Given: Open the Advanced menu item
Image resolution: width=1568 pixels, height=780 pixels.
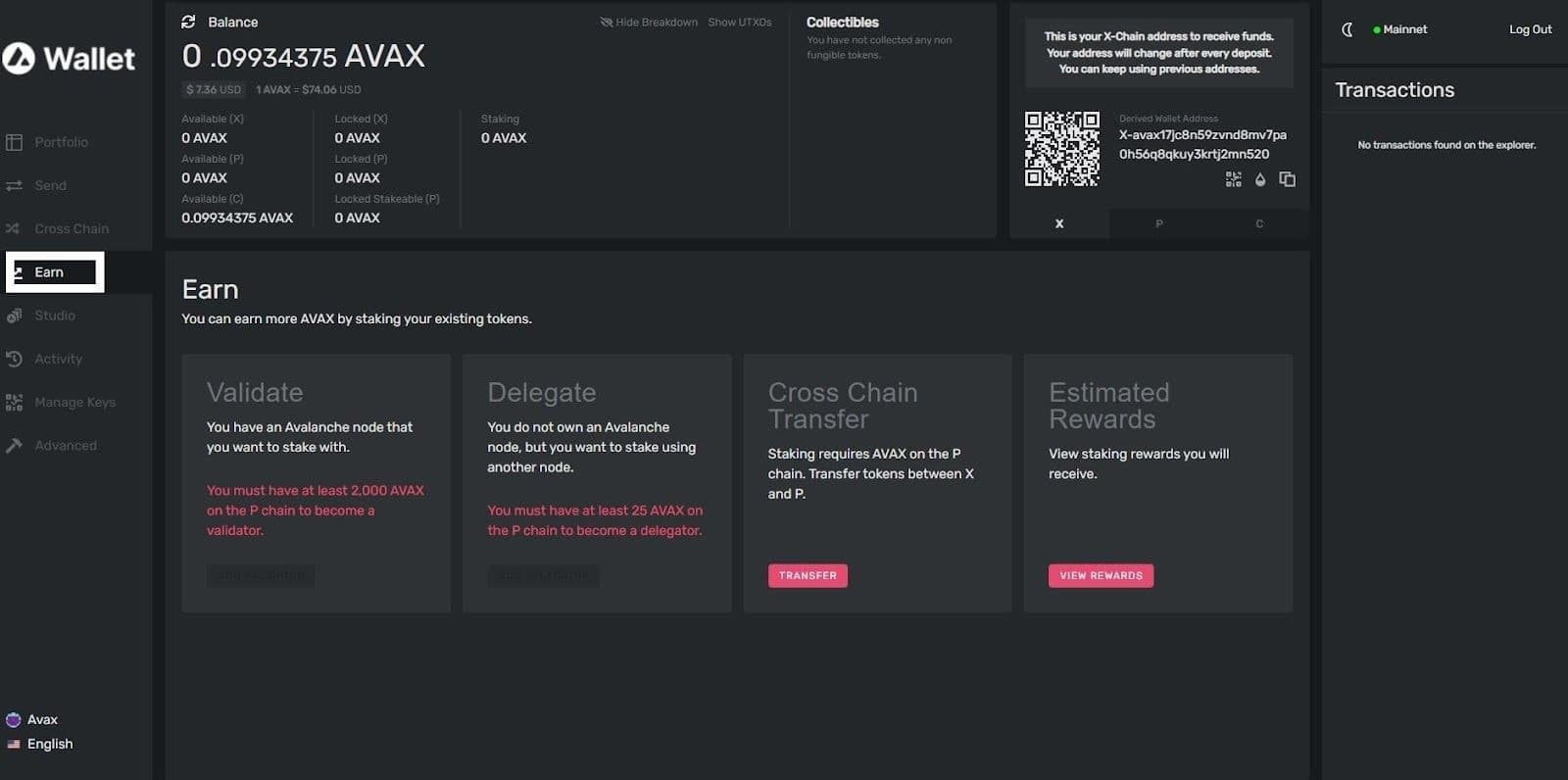Looking at the screenshot, I should tap(66, 445).
